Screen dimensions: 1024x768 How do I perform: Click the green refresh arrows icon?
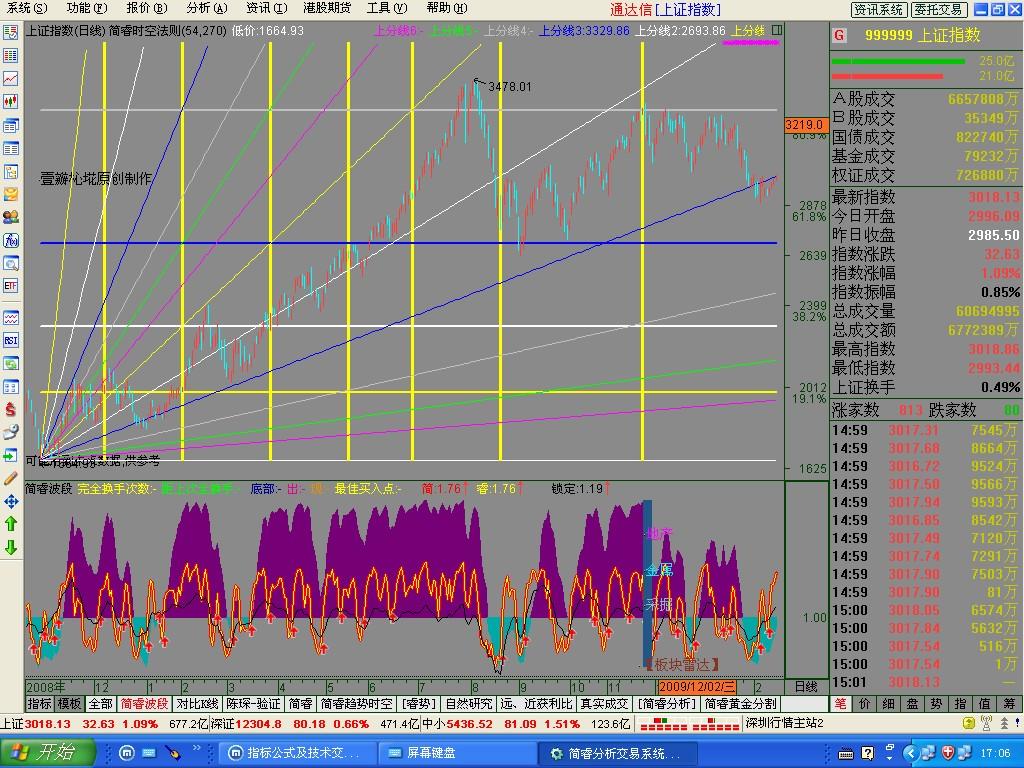coord(10,364)
